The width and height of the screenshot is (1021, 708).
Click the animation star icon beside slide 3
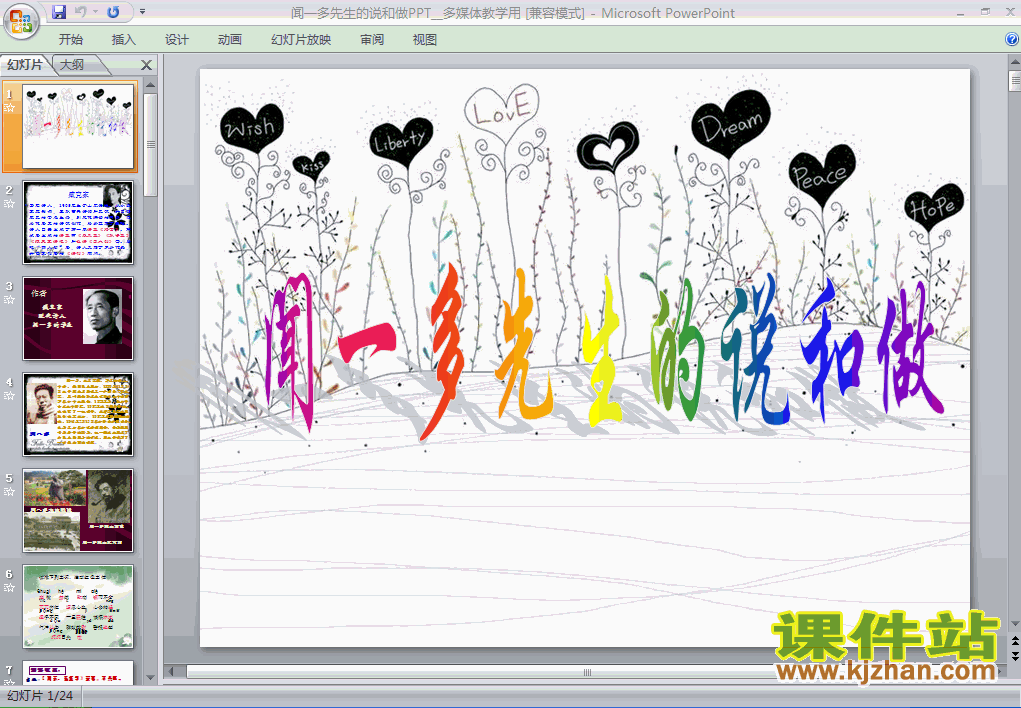(x=10, y=300)
